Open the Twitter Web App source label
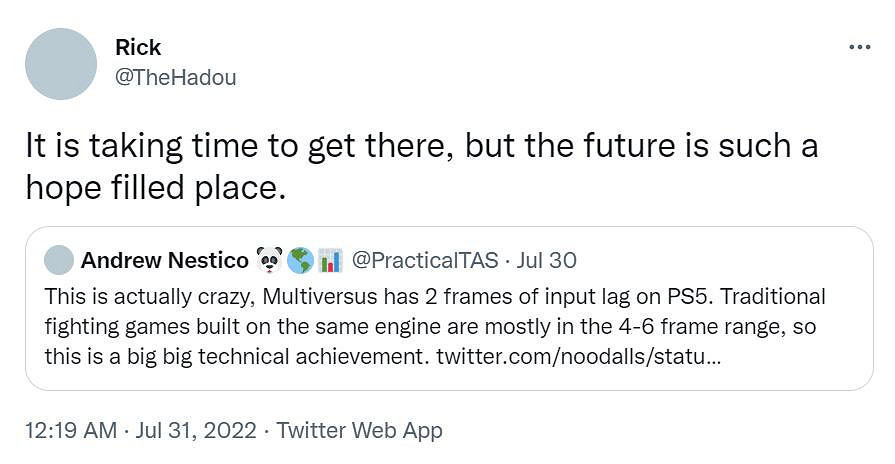Screen dimensions: 895x464 (359, 431)
